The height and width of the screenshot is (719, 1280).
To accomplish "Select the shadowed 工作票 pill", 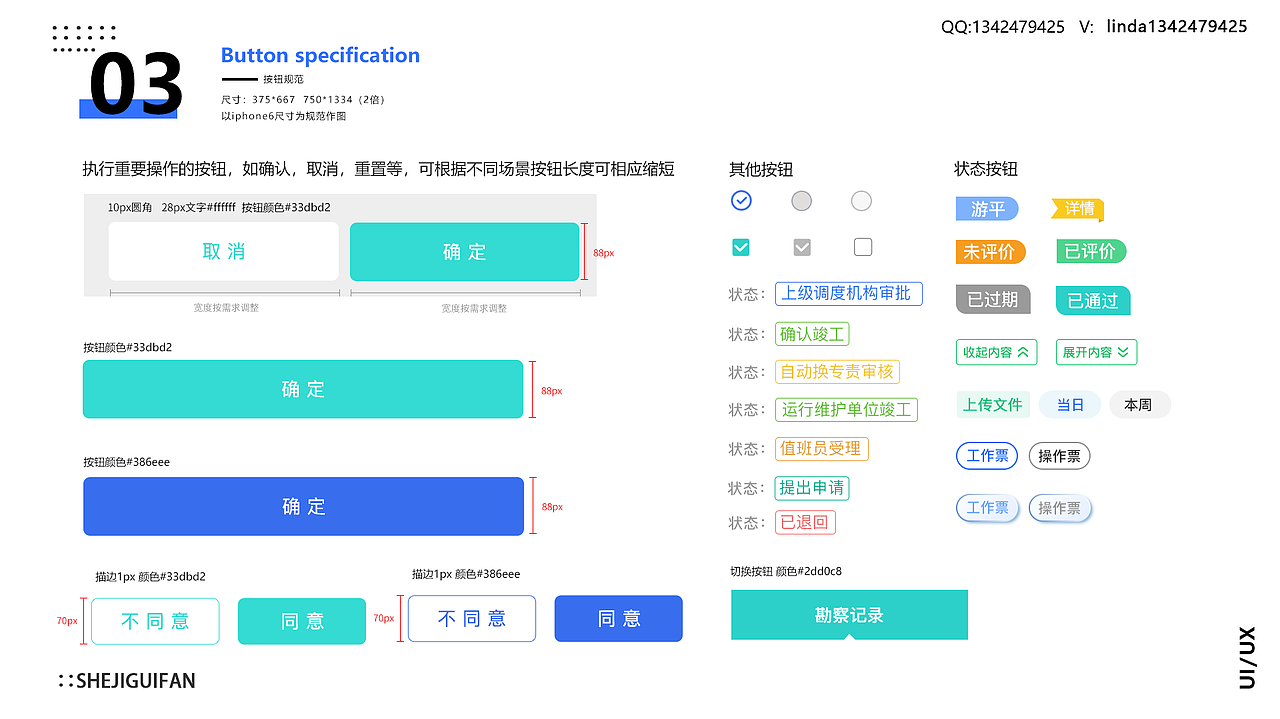I will (x=987, y=508).
